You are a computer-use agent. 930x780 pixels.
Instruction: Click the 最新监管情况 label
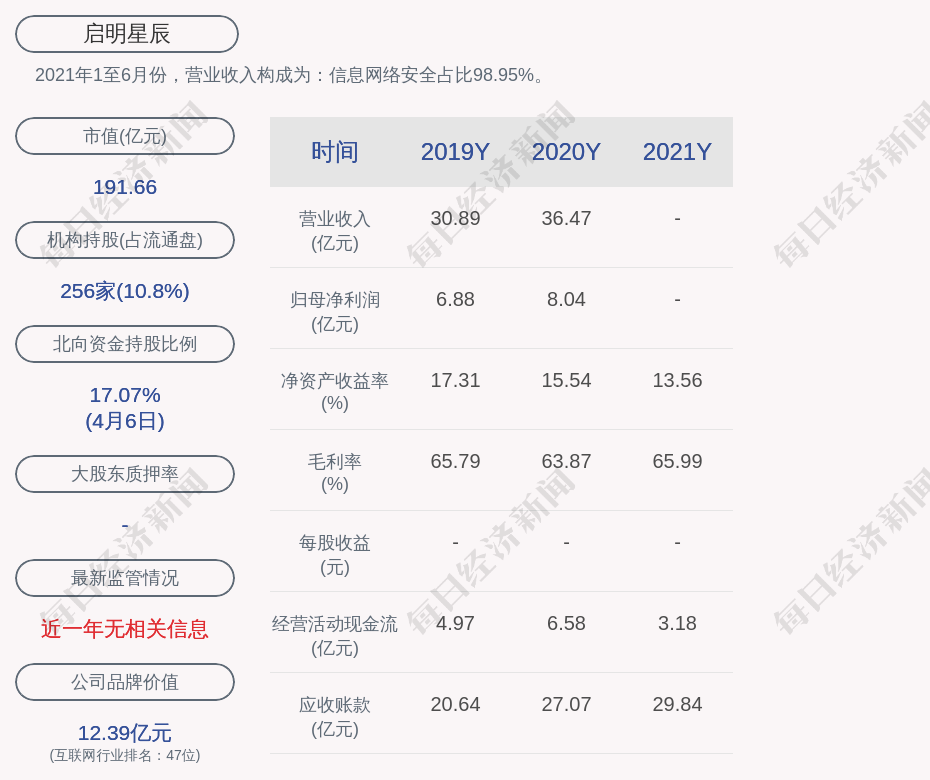pos(125,578)
